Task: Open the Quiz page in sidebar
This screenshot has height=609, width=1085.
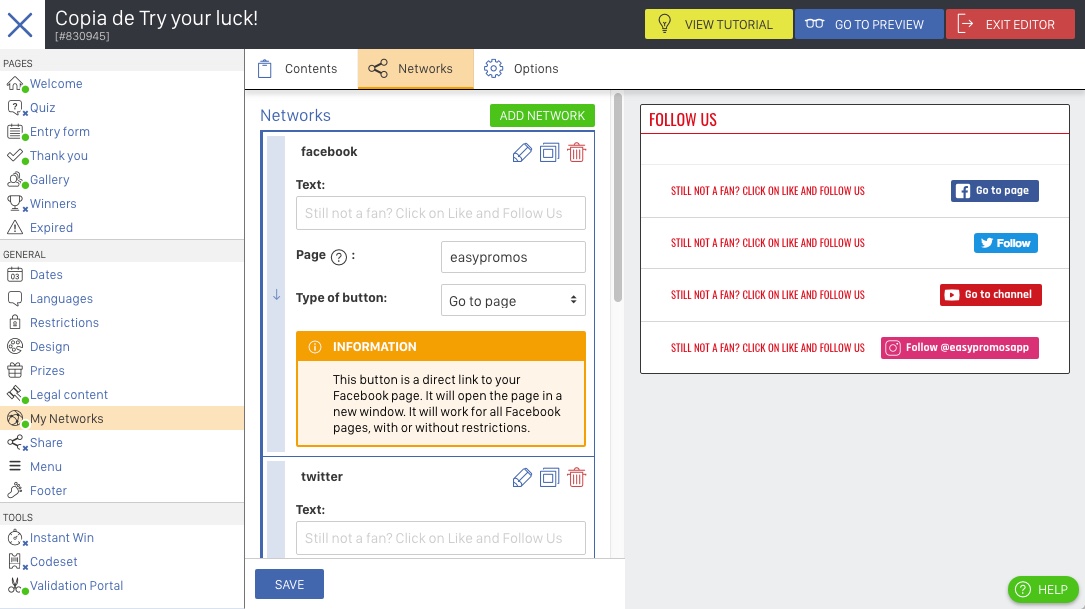Action: click(x=42, y=108)
